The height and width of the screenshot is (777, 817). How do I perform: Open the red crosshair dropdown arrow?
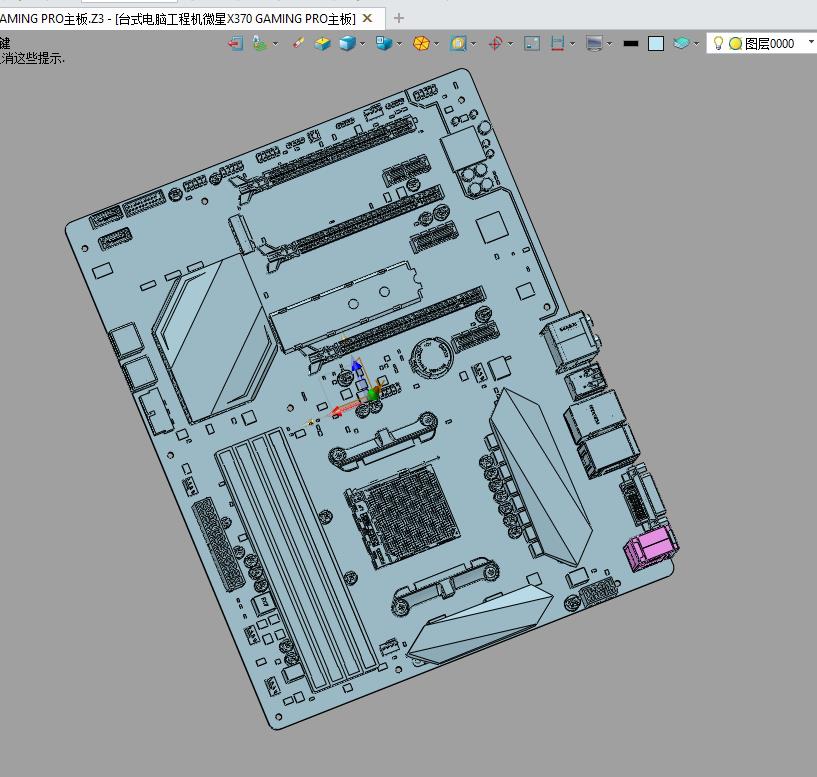pos(511,44)
